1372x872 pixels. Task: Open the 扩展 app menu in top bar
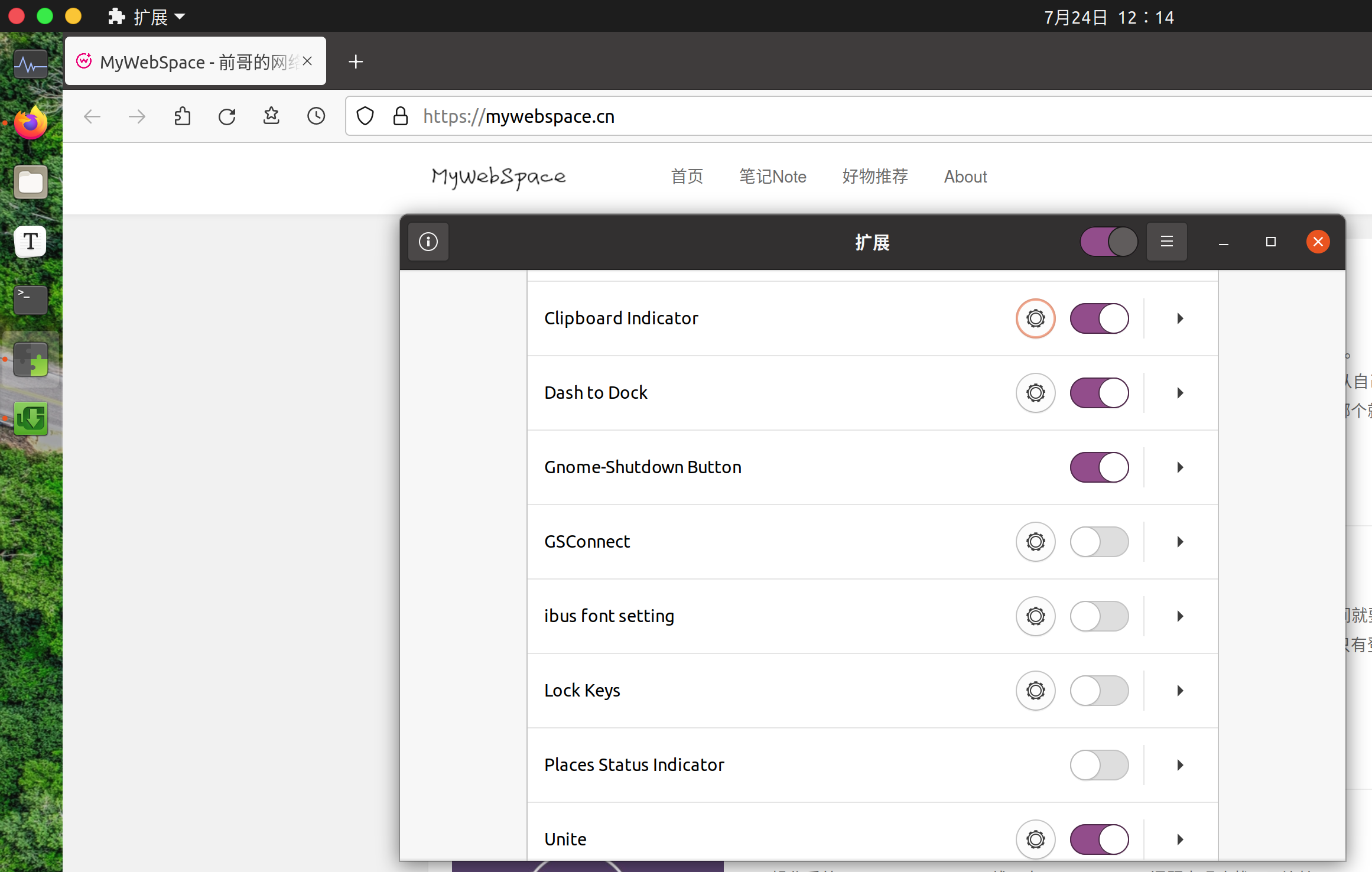point(147,17)
